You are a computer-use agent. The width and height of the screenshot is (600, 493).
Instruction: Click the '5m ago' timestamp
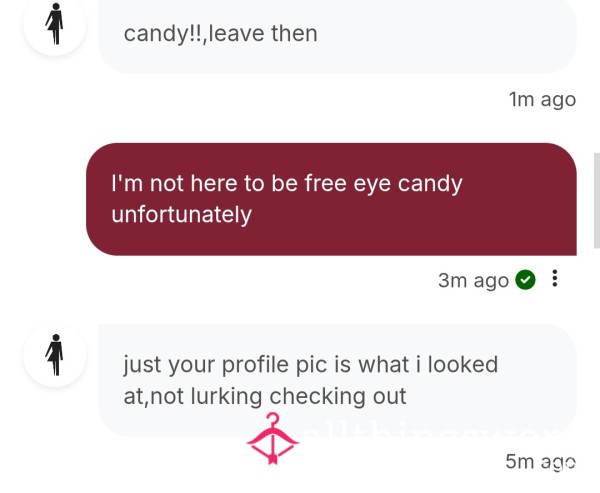pyautogui.click(x=540, y=461)
